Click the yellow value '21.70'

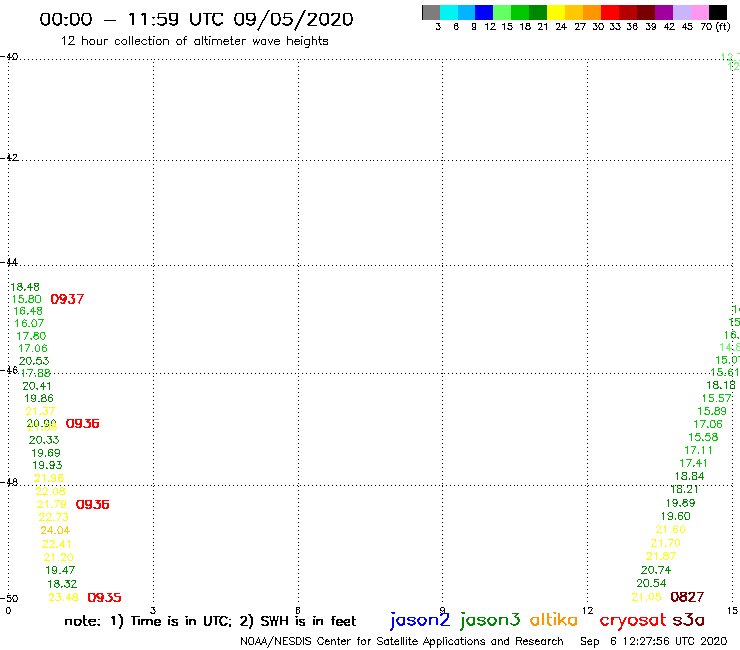[x=665, y=543]
